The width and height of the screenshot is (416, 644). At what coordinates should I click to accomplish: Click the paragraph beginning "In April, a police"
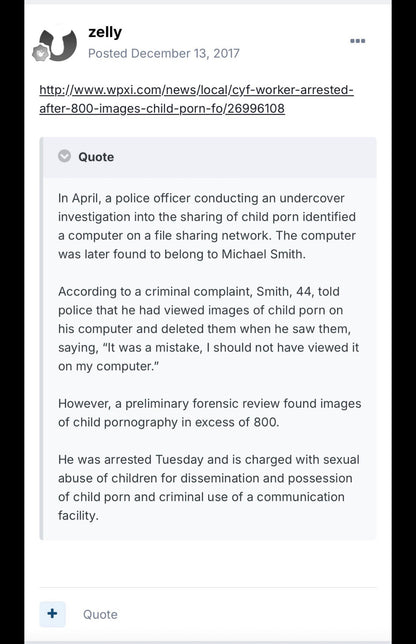pos(207,226)
